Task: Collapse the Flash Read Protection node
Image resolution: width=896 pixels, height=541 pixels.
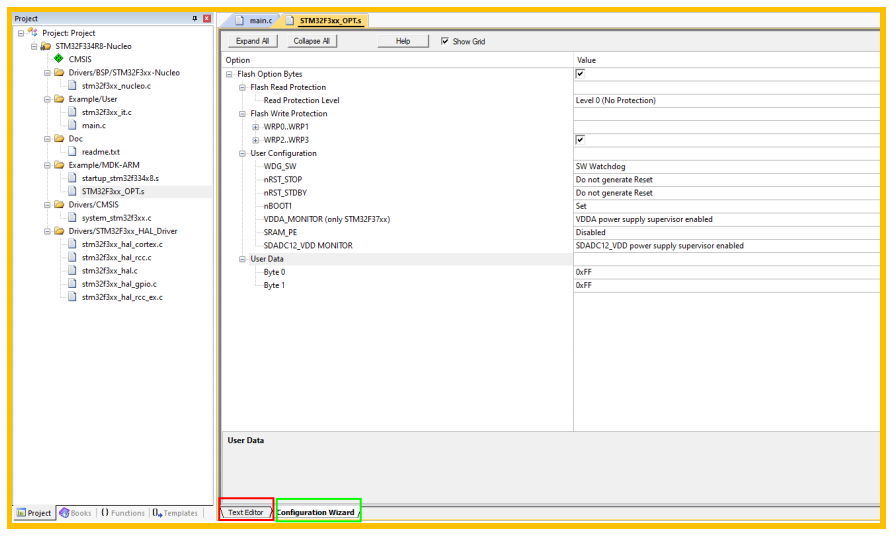Action: pos(242,87)
